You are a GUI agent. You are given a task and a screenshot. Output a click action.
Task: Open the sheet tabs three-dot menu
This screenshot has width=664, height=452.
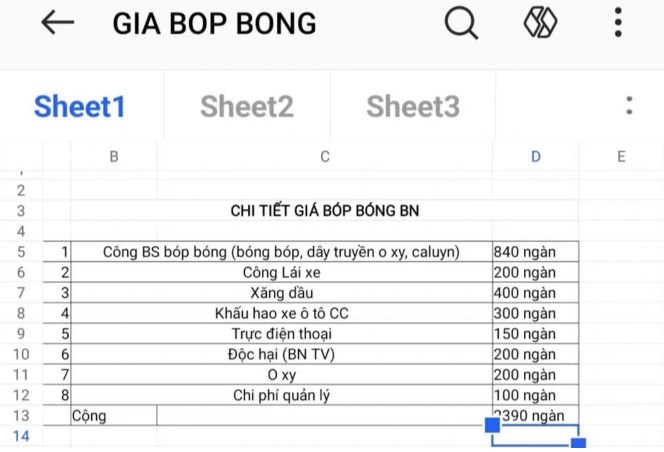[x=629, y=106]
